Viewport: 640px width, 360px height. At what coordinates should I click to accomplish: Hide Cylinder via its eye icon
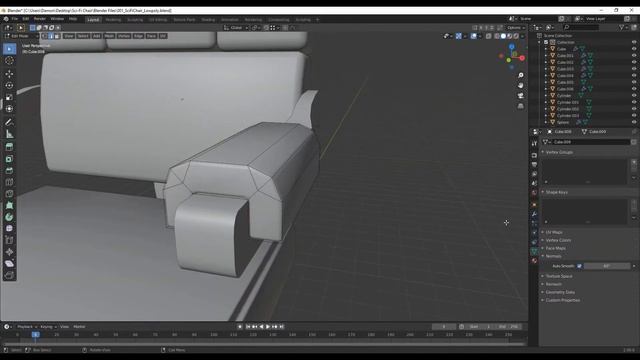pyautogui.click(x=634, y=96)
